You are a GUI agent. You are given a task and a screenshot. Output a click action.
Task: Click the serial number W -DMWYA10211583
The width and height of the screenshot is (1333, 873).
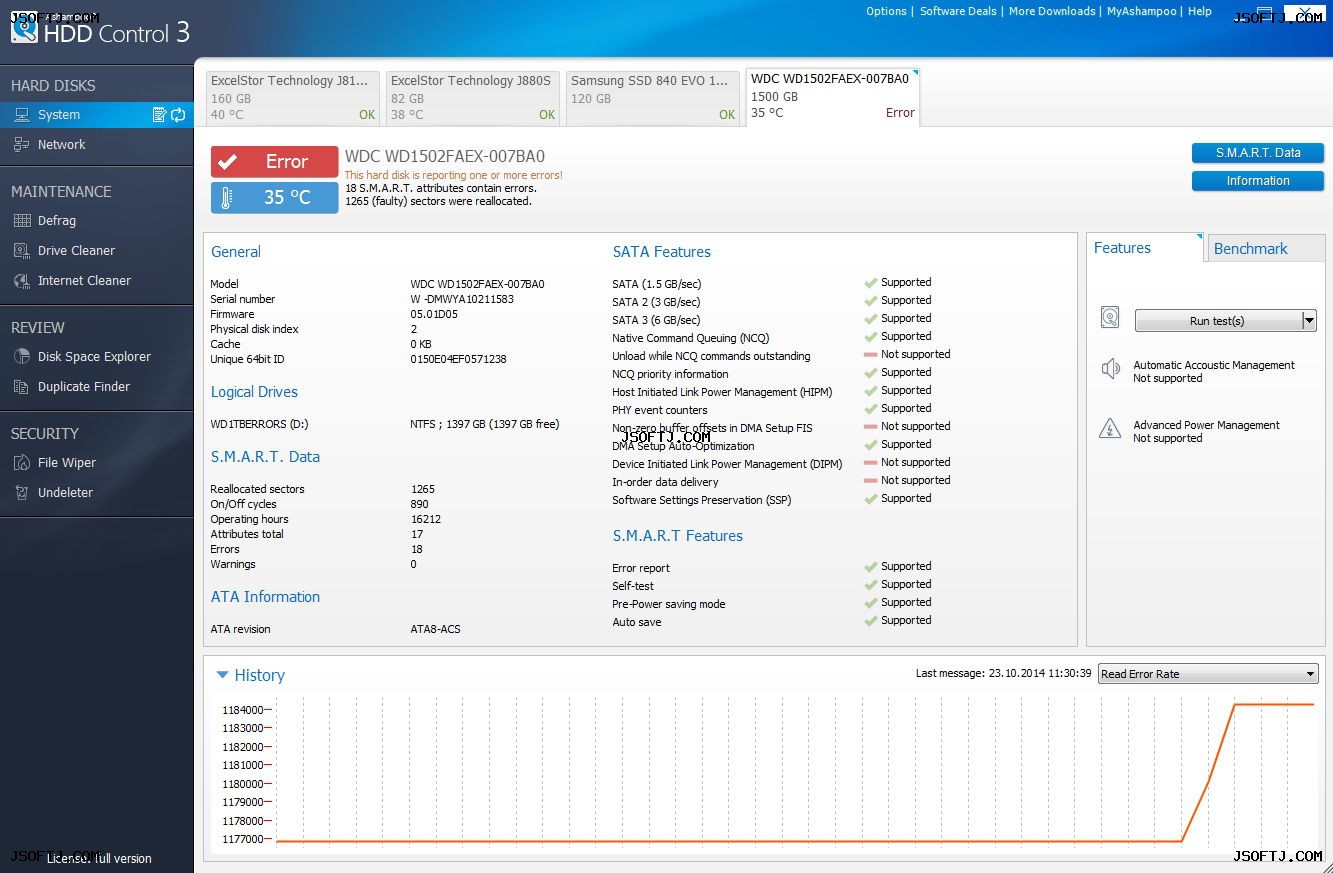[462, 299]
